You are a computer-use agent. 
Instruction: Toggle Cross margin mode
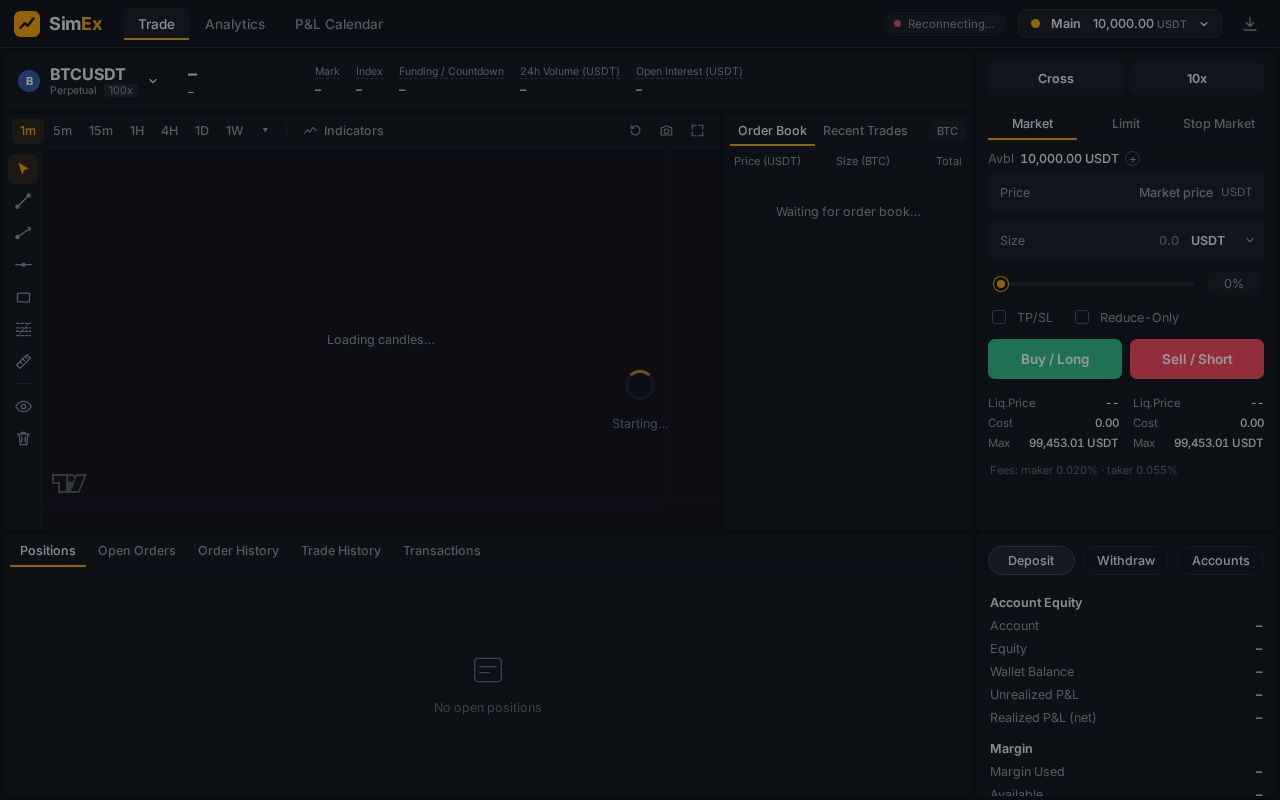pos(1056,78)
